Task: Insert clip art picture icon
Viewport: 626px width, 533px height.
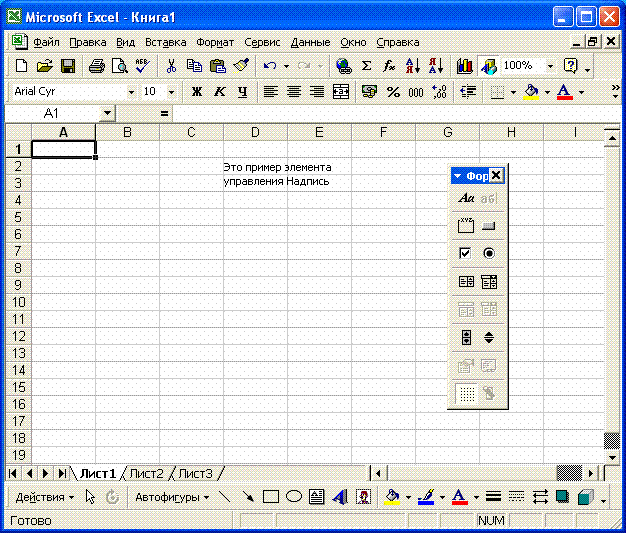Action: coord(363,497)
